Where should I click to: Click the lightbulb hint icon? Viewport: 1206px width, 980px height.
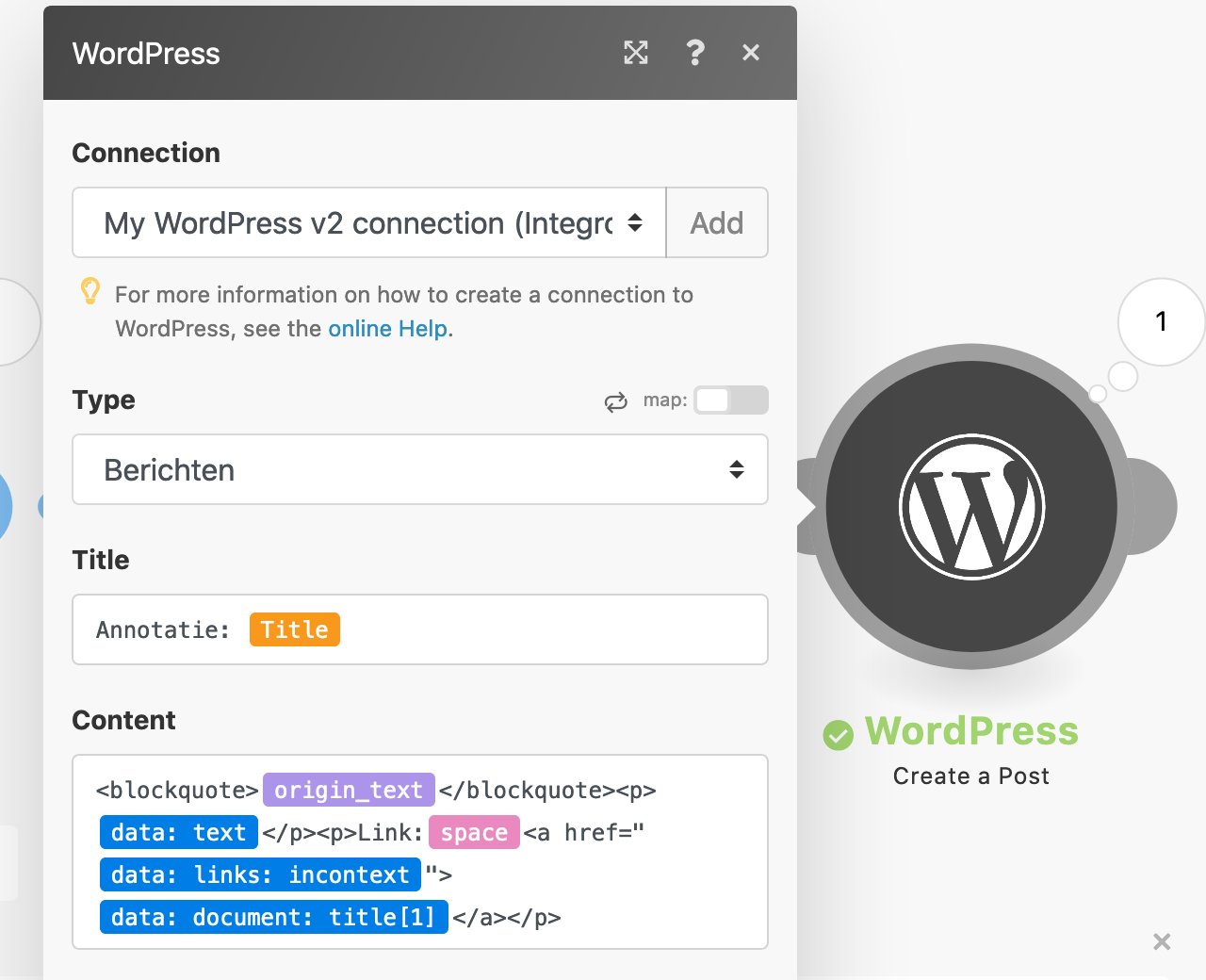pyautogui.click(x=90, y=291)
